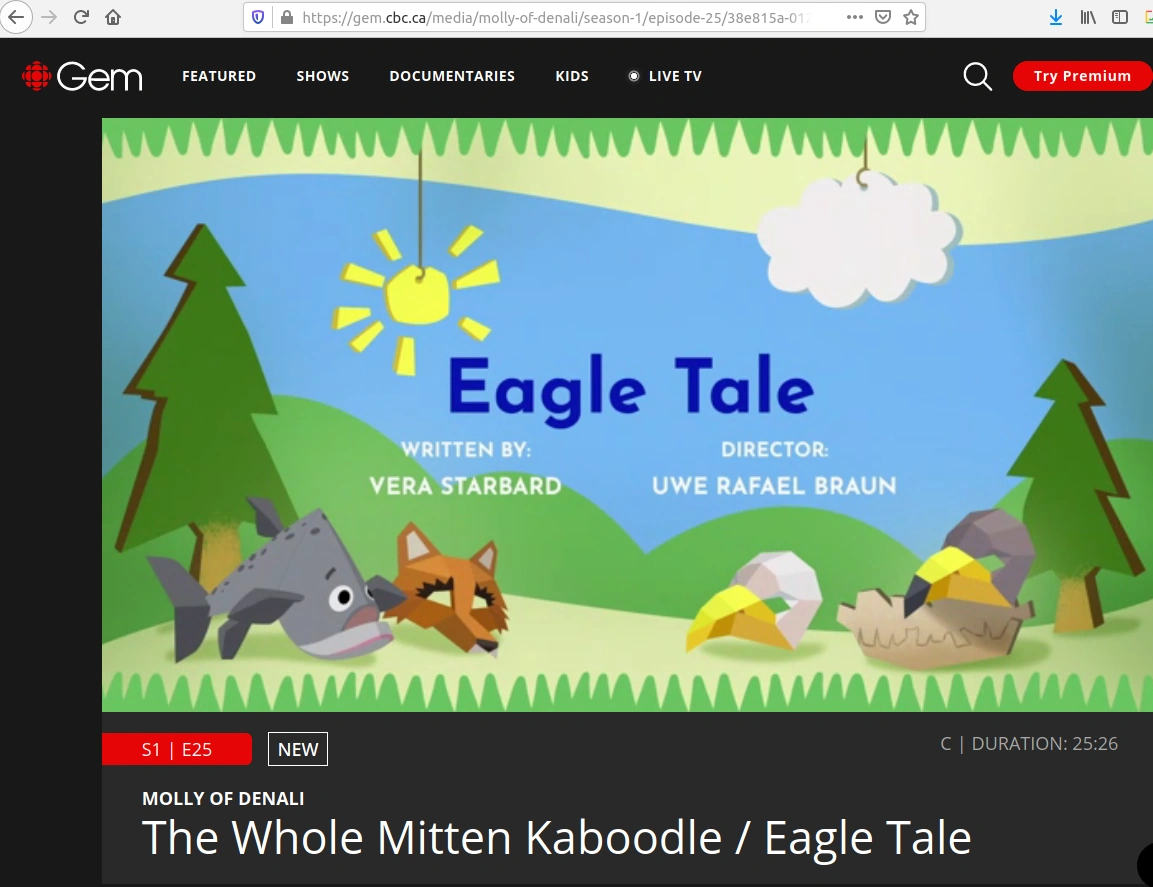Click the NEW badge
This screenshot has height=887, width=1153.
click(x=298, y=749)
